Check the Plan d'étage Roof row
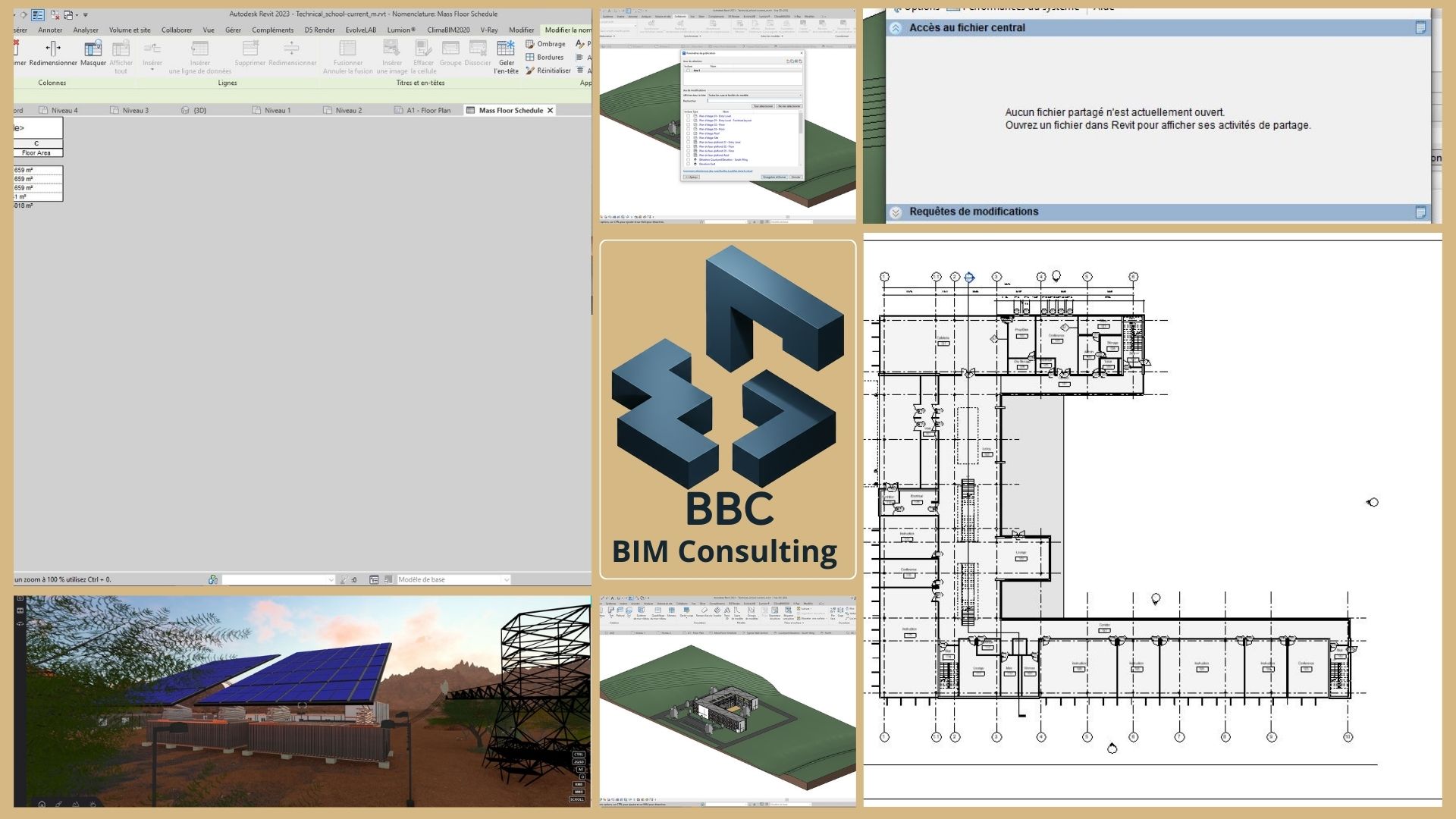The height and width of the screenshot is (819, 1456). tap(689, 133)
